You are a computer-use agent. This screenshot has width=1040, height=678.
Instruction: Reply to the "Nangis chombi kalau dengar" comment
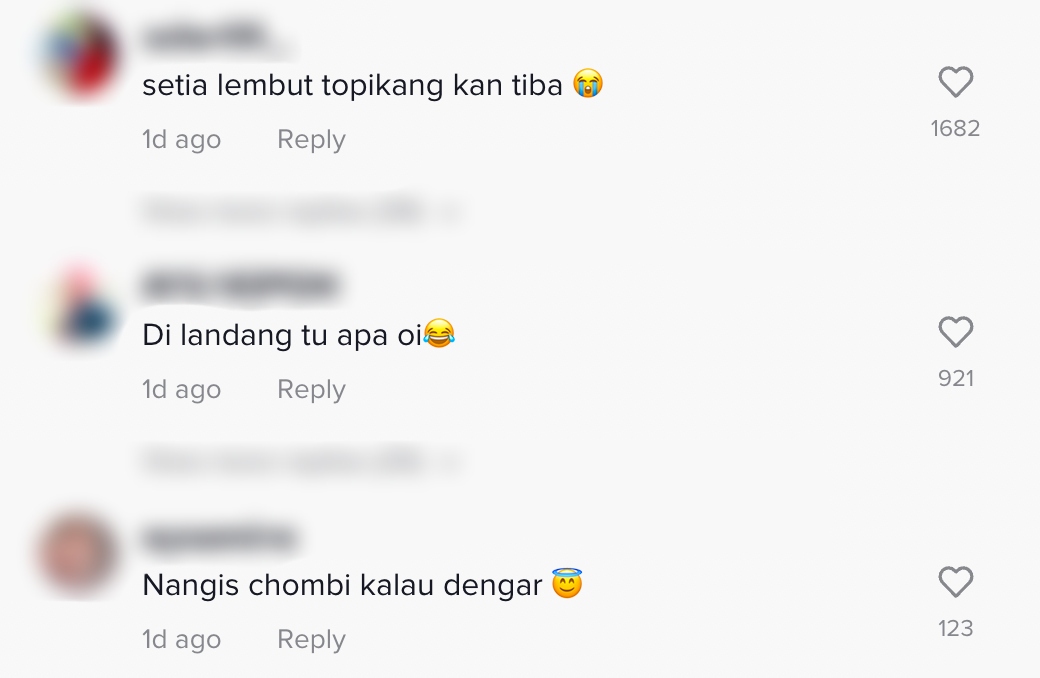pyautogui.click(x=311, y=640)
